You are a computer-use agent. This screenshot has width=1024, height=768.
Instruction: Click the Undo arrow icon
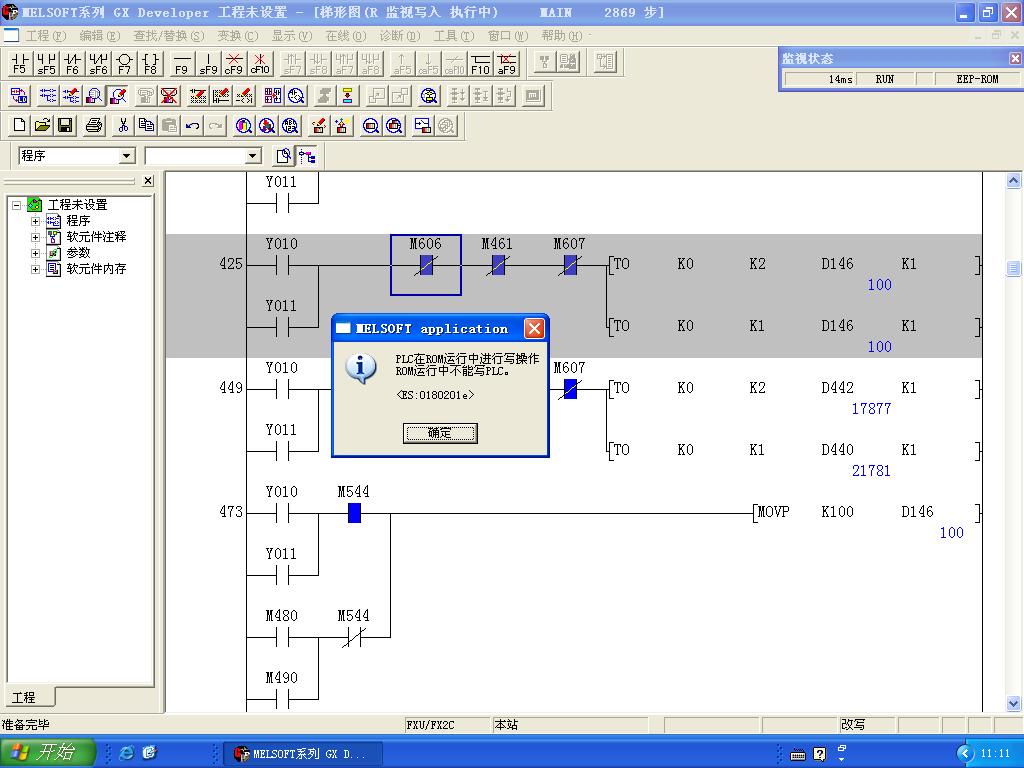[x=193, y=125]
